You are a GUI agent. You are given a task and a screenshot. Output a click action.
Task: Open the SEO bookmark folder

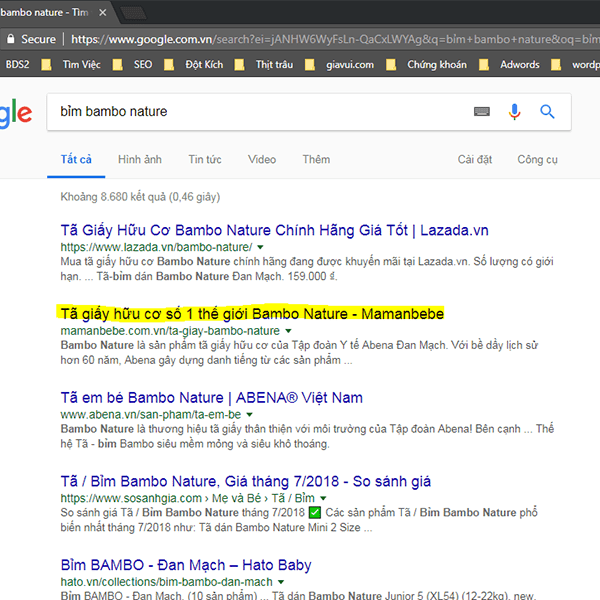(133, 64)
